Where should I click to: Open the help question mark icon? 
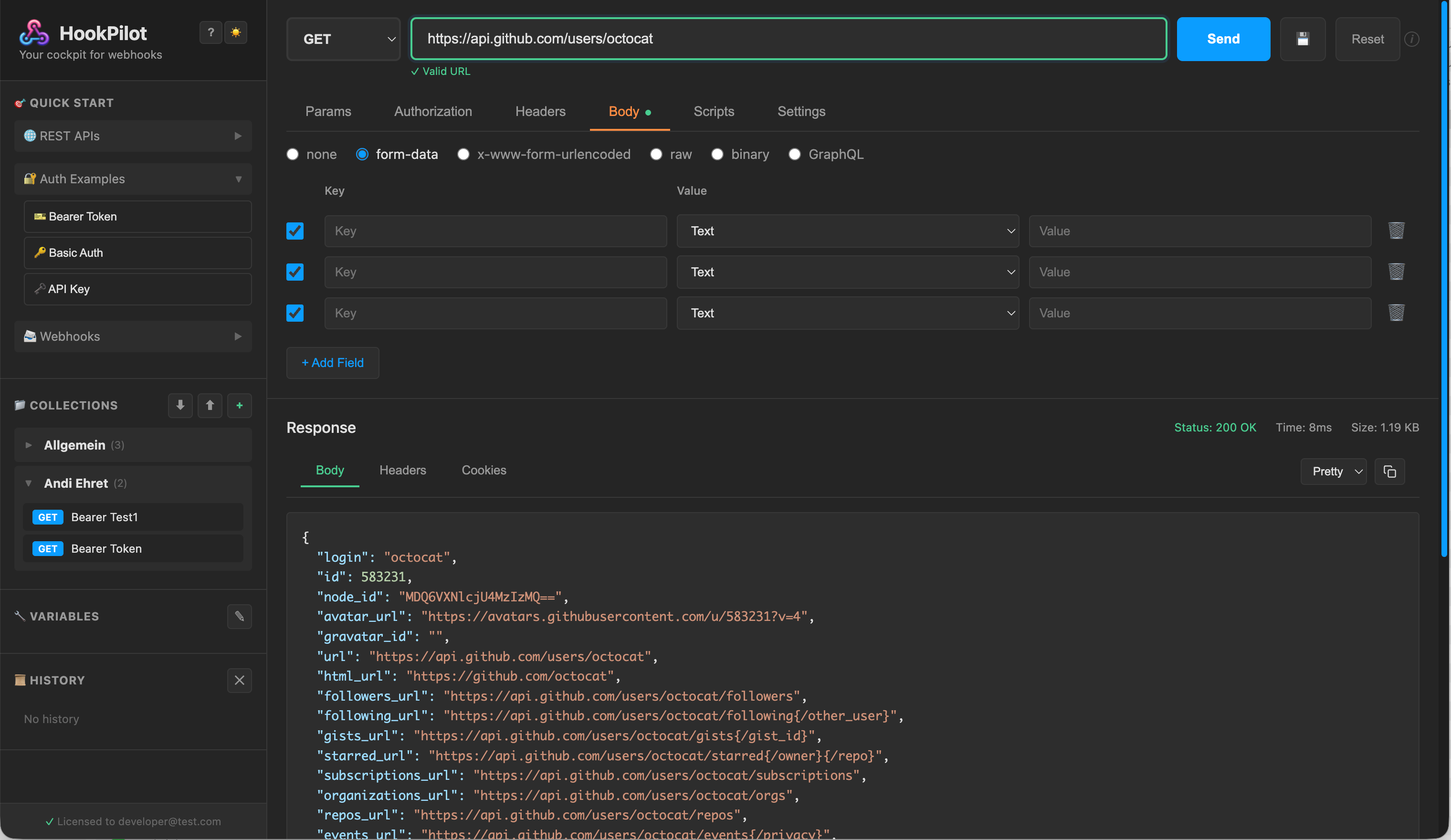(x=211, y=32)
